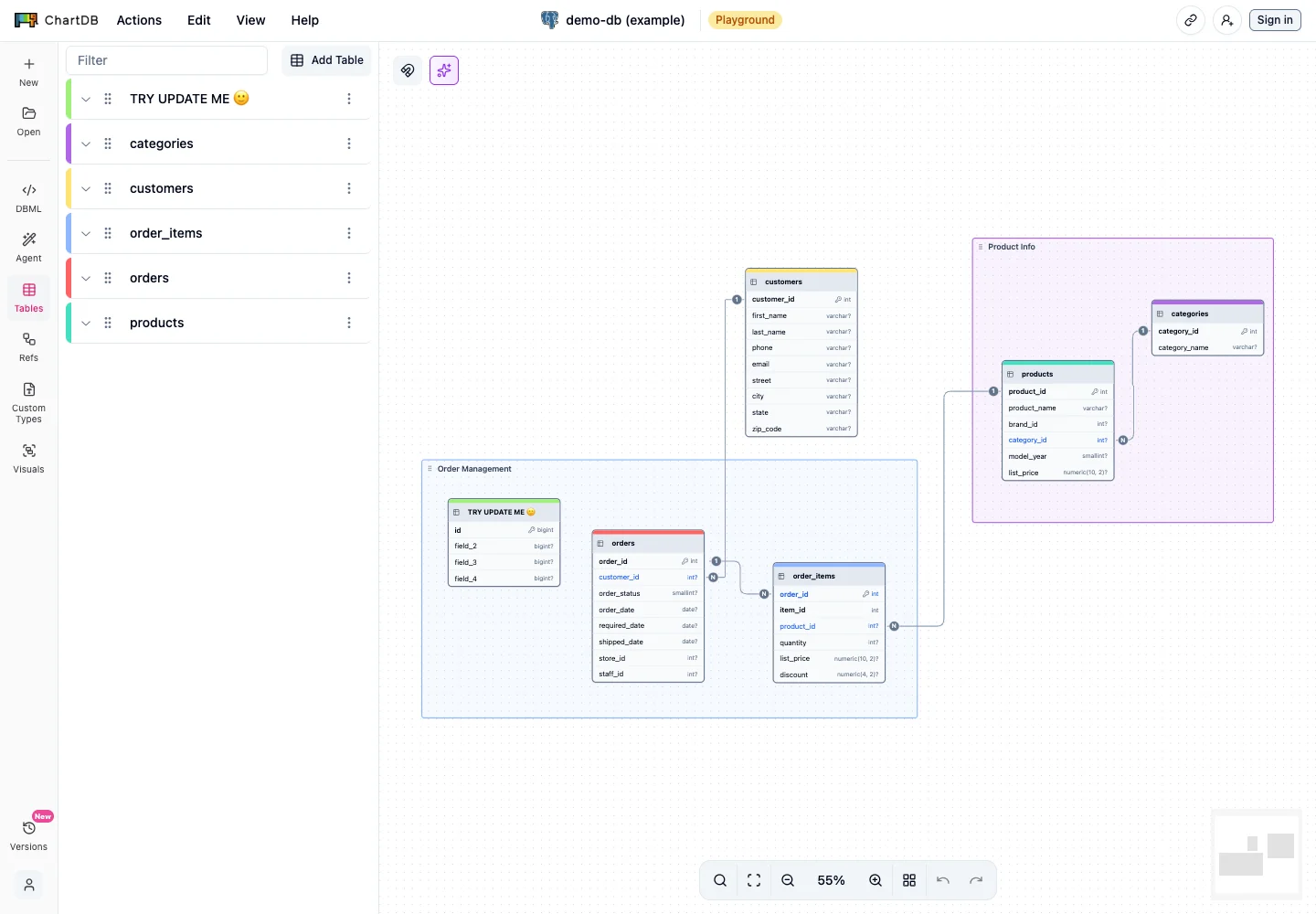Click the auto-arrange grid icon in the bottom toolbar
1316x914 pixels.
(909, 880)
